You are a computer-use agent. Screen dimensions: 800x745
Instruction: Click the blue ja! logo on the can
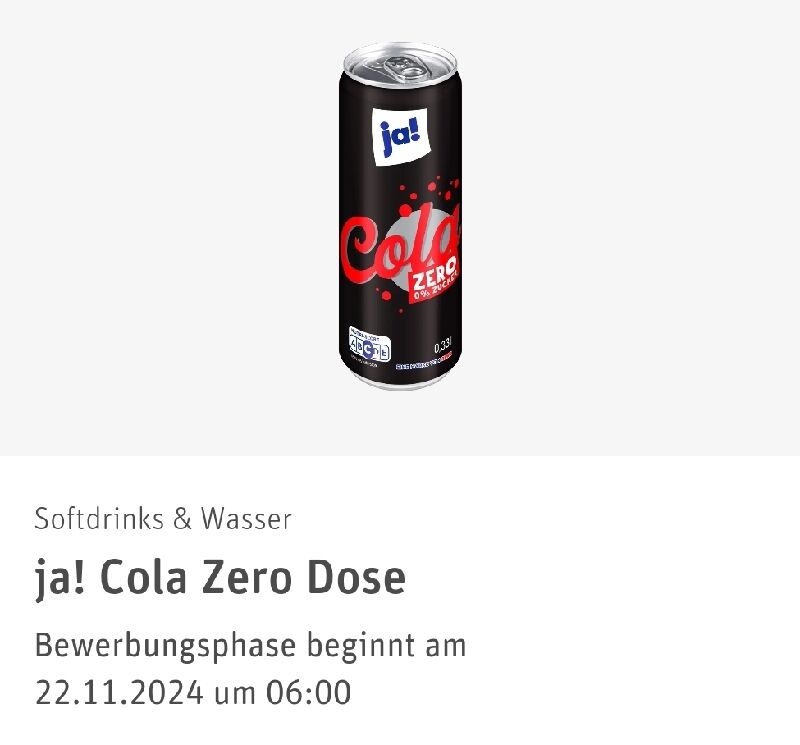click(402, 136)
